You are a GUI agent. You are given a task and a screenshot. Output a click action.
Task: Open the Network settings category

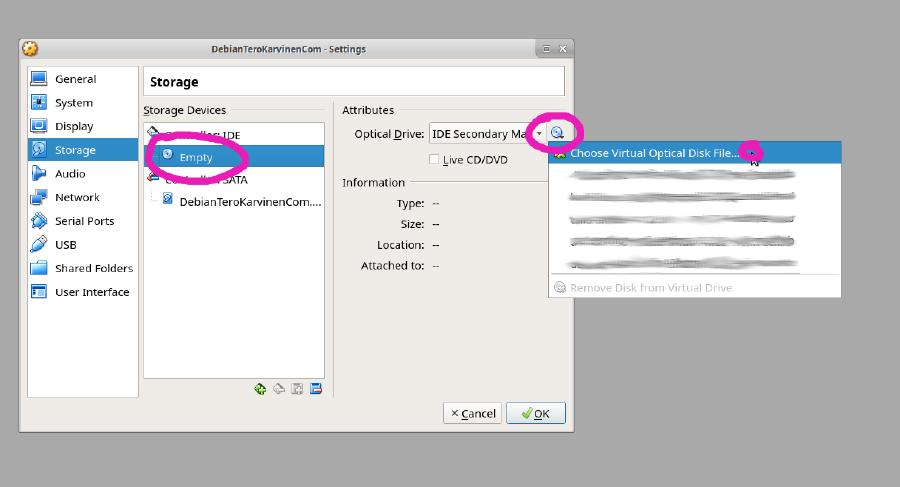pos(77,198)
